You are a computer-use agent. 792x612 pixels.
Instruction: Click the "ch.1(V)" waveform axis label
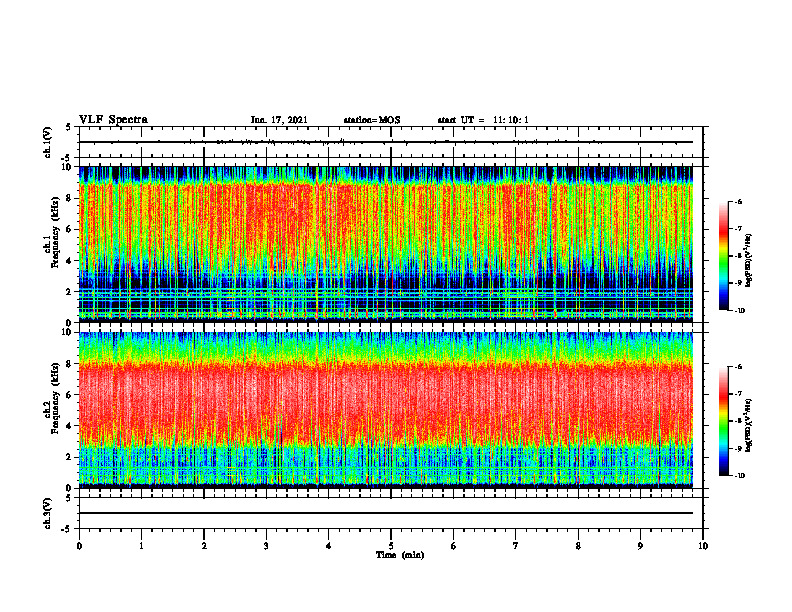point(48,142)
